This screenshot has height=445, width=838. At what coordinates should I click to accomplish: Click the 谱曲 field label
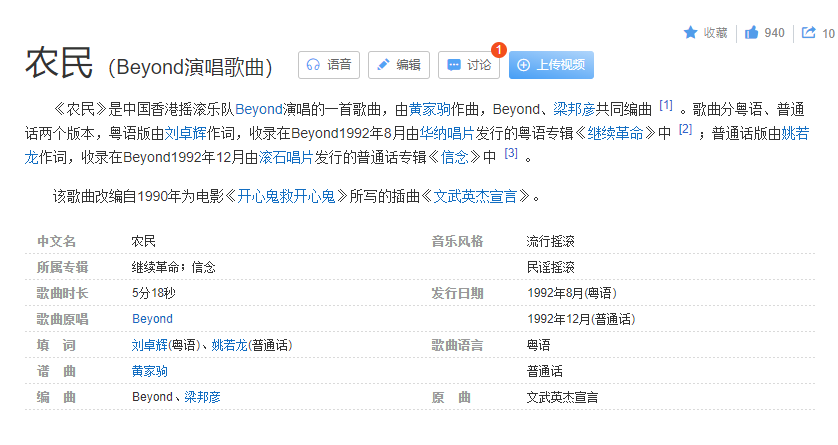tap(56, 371)
